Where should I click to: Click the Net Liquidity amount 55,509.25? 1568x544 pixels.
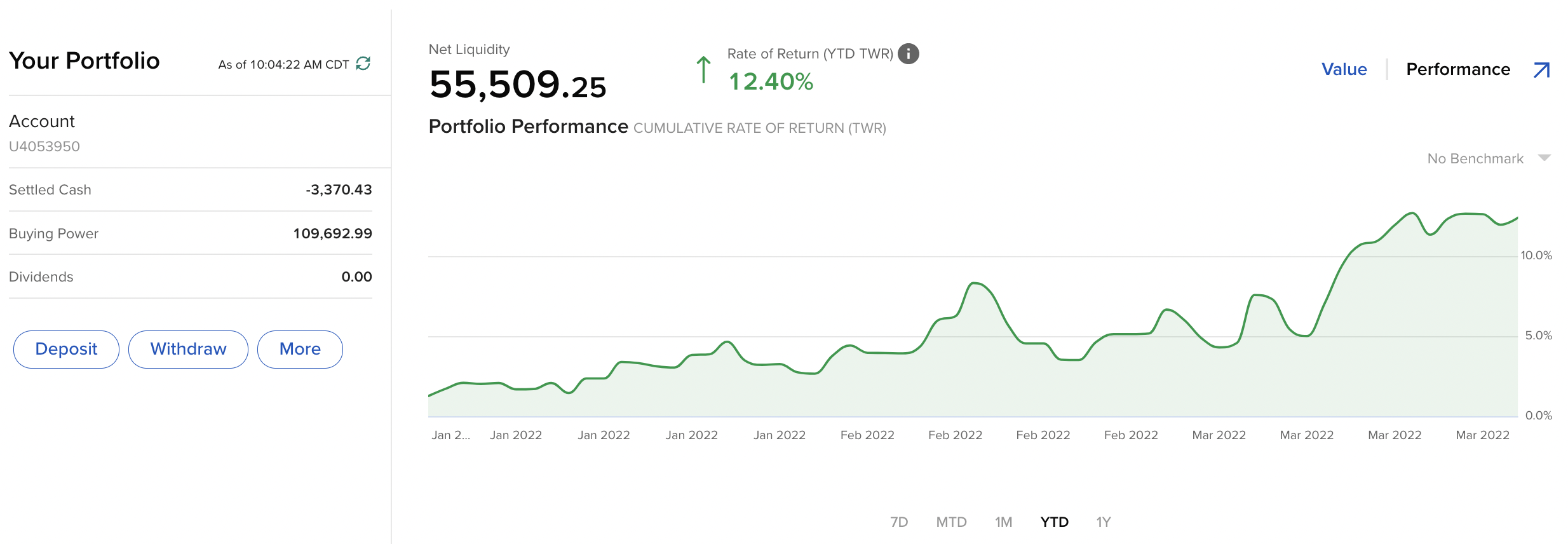pyautogui.click(x=518, y=85)
